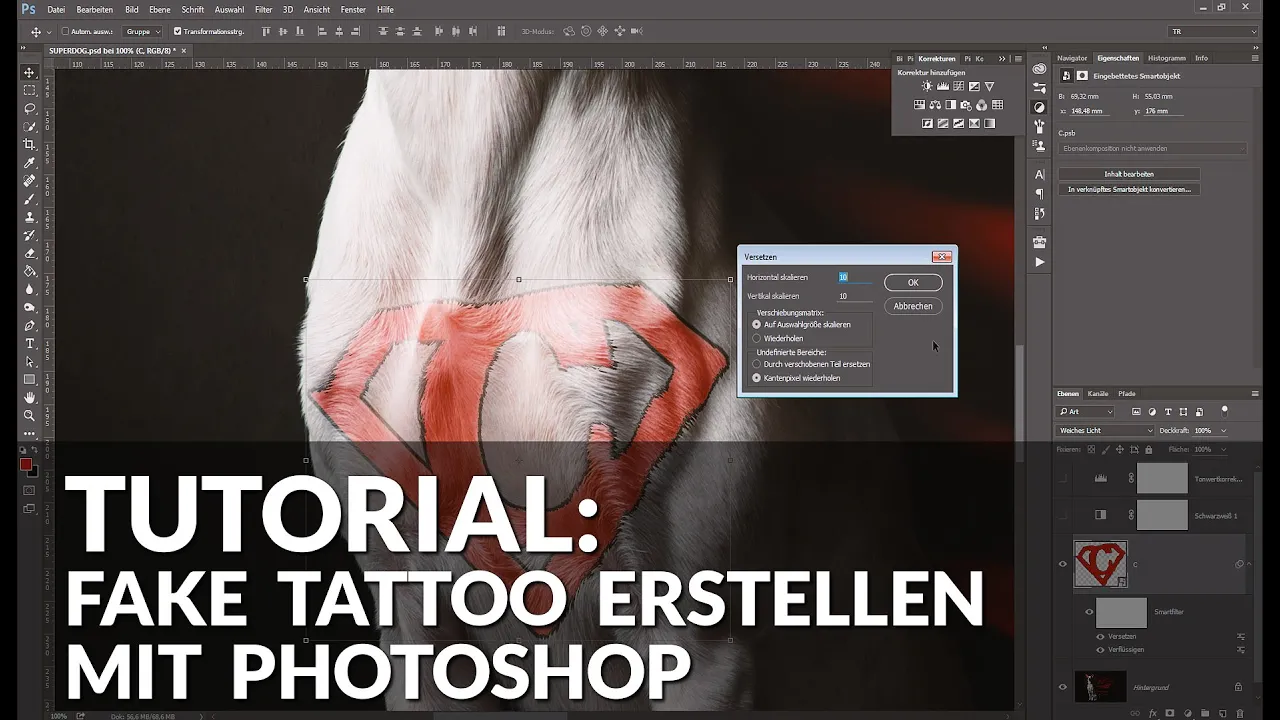Switch to the Kanäle tab

(1098, 393)
